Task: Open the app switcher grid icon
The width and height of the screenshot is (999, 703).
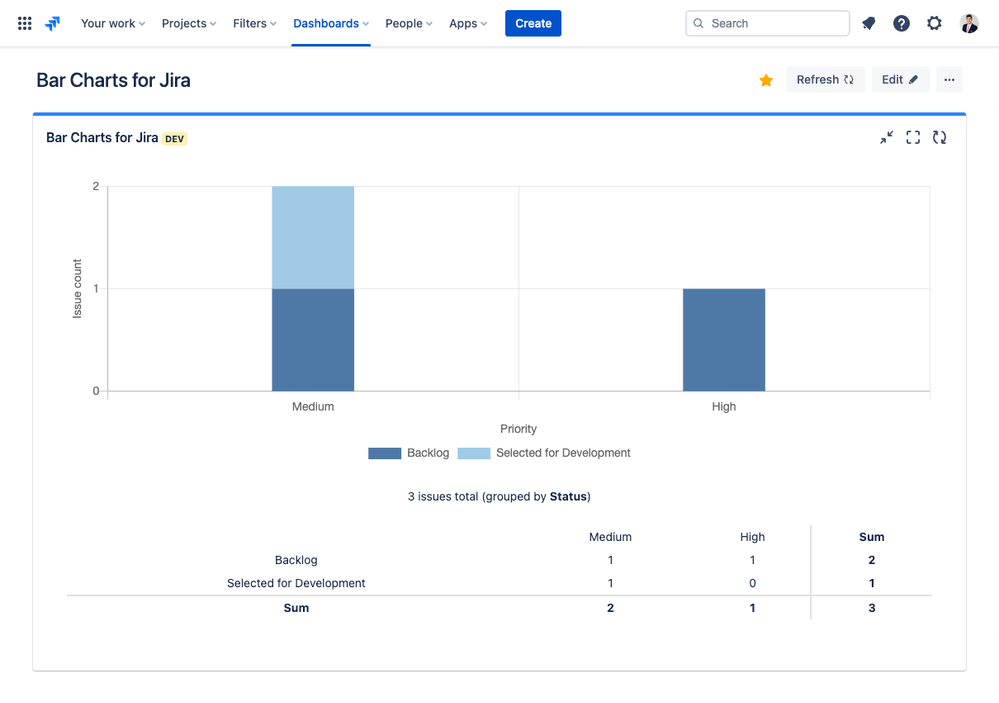Action: point(25,24)
